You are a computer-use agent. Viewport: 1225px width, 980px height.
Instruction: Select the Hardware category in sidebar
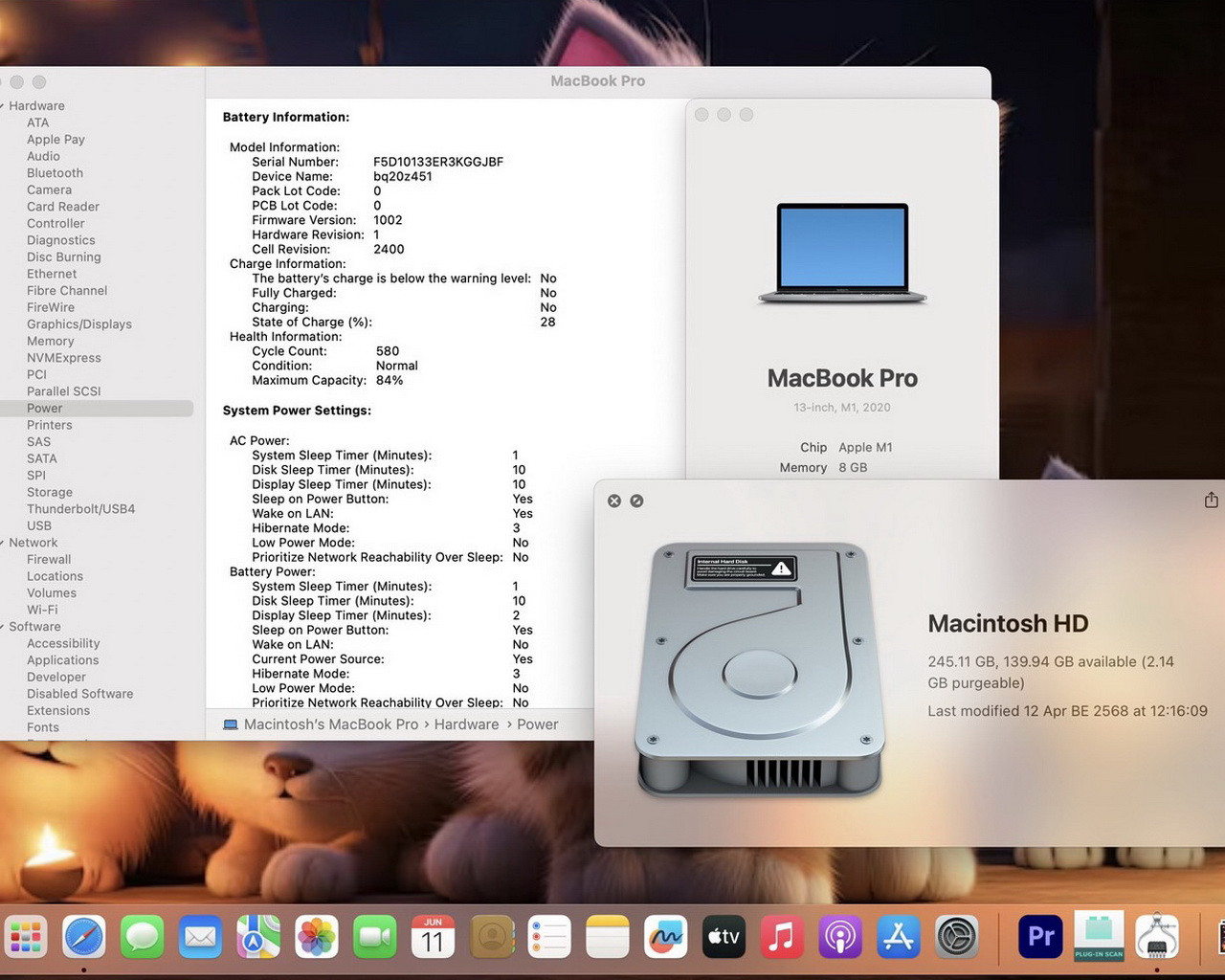point(36,106)
